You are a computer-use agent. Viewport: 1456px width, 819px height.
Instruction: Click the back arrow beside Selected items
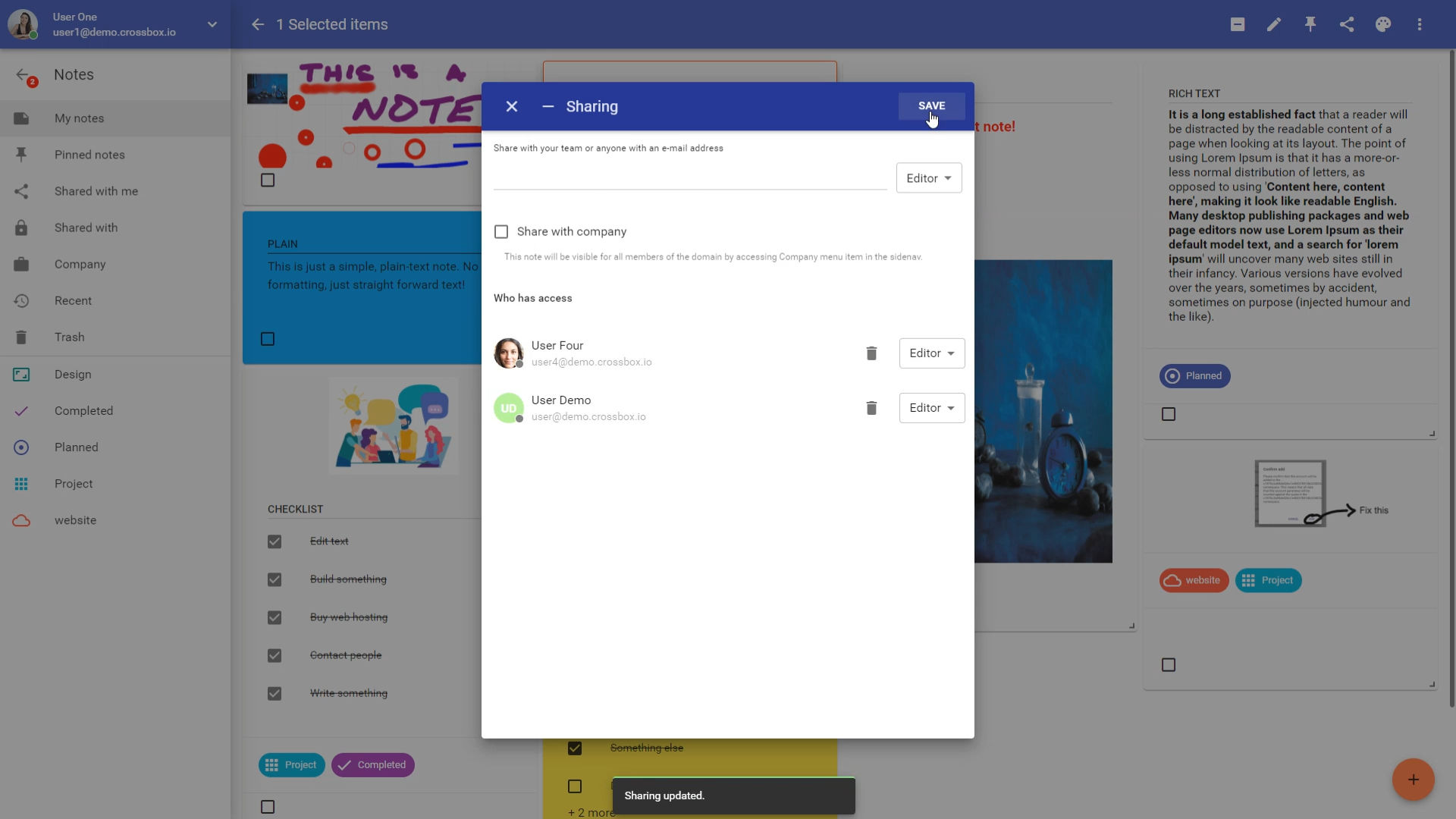click(258, 24)
